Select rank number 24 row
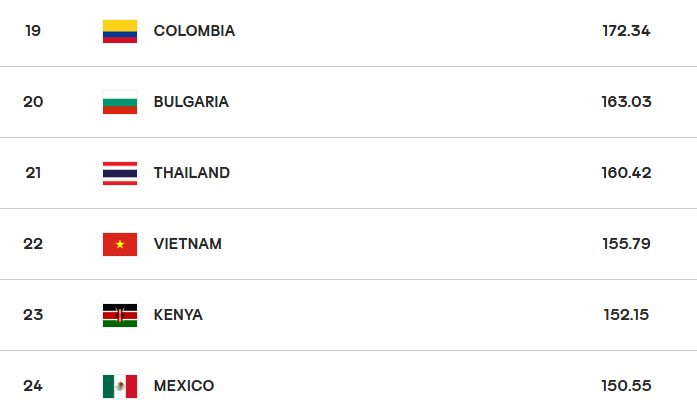The image size is (697, 411). 348,381
